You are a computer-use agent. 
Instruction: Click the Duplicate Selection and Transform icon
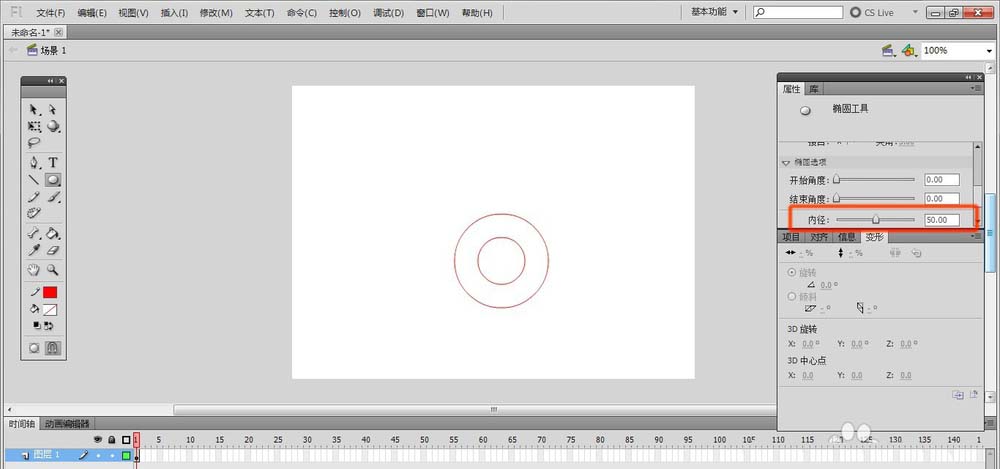[x=957, y=395]
